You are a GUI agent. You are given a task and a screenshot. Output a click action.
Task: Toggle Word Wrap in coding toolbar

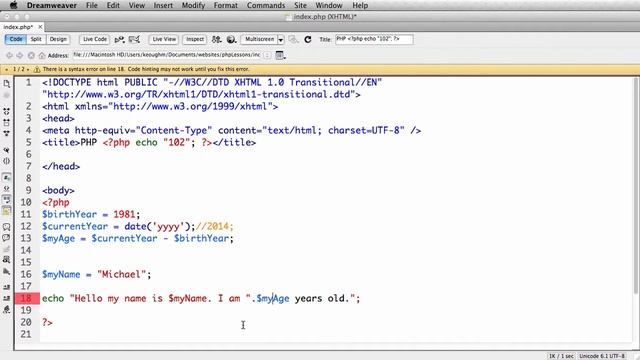pyautogui.click(x=7, y=200)
